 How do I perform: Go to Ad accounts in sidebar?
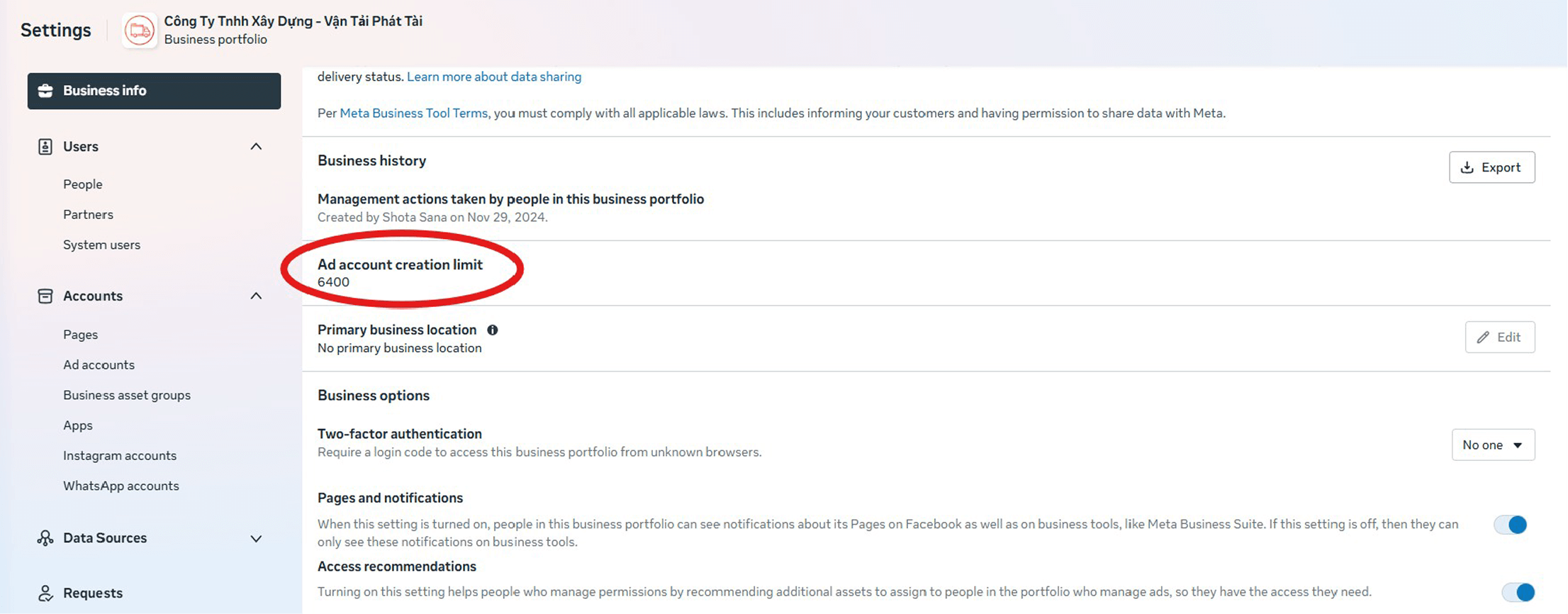coord(99,365)
